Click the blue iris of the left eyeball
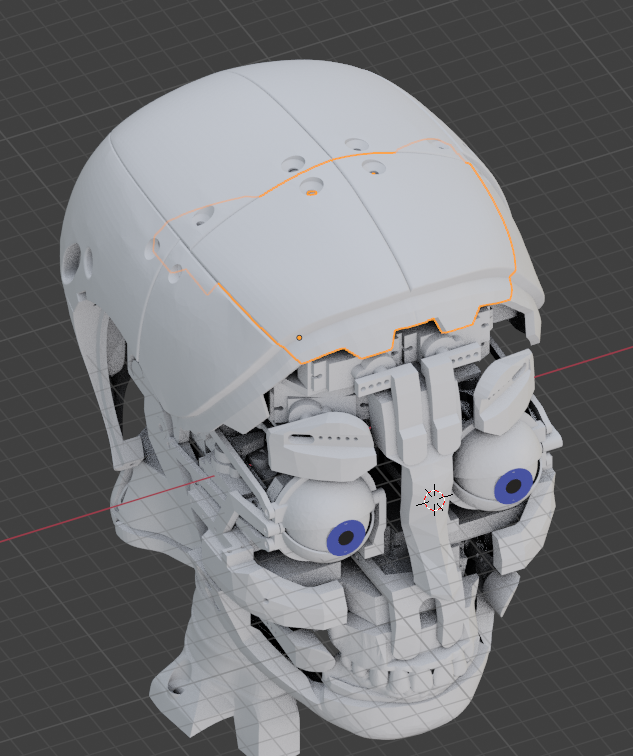 347,536
